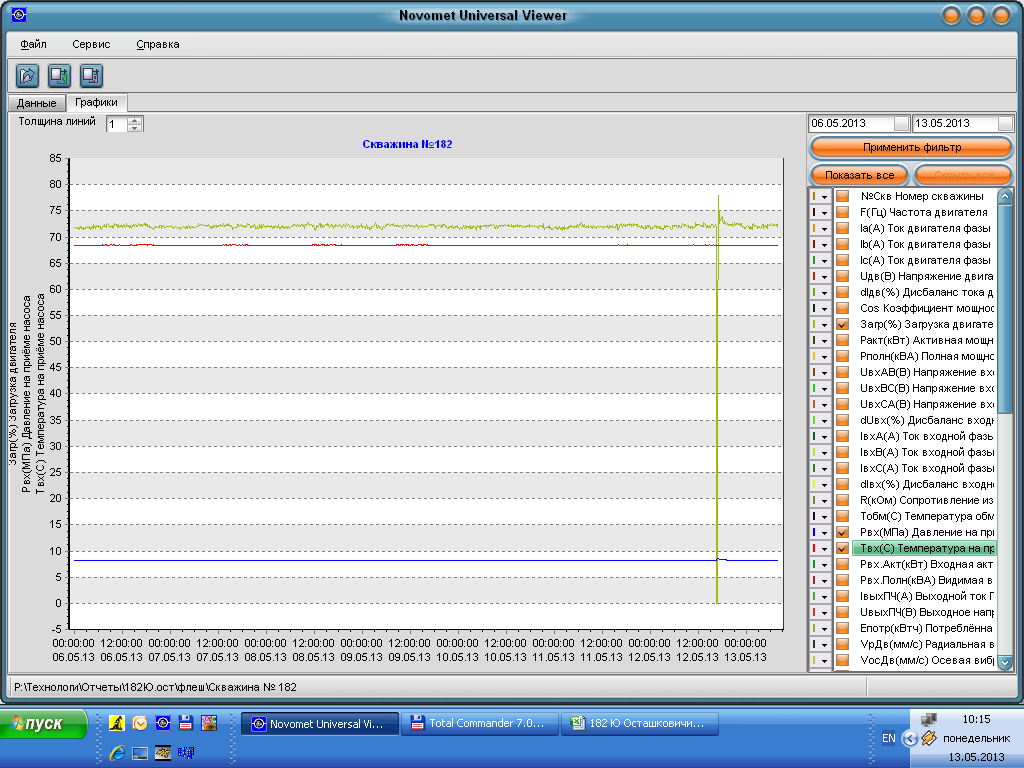Open color dropdown for Тобм(С) row
This screenshot has height=768, width=1024.
coord(825,517)
